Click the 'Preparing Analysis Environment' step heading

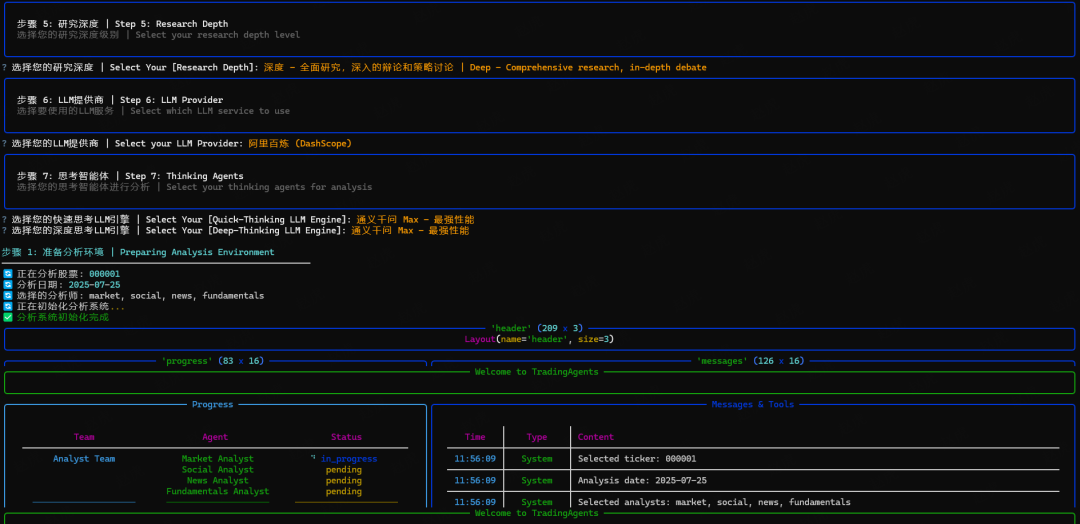coord(197,252)
